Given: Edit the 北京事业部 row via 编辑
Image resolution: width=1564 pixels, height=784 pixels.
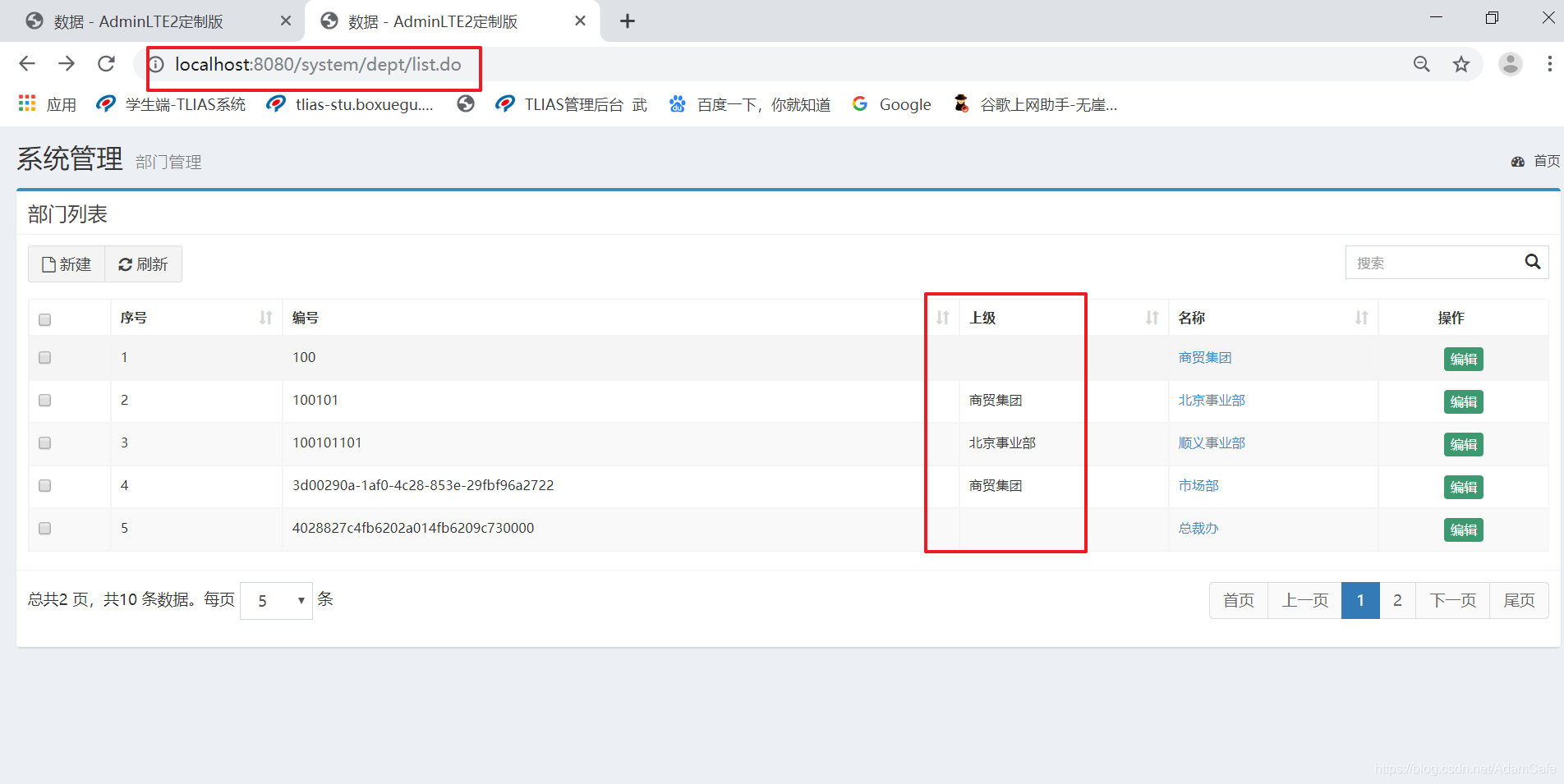Looking at the screenshot, I should [x=1464, y=401].
